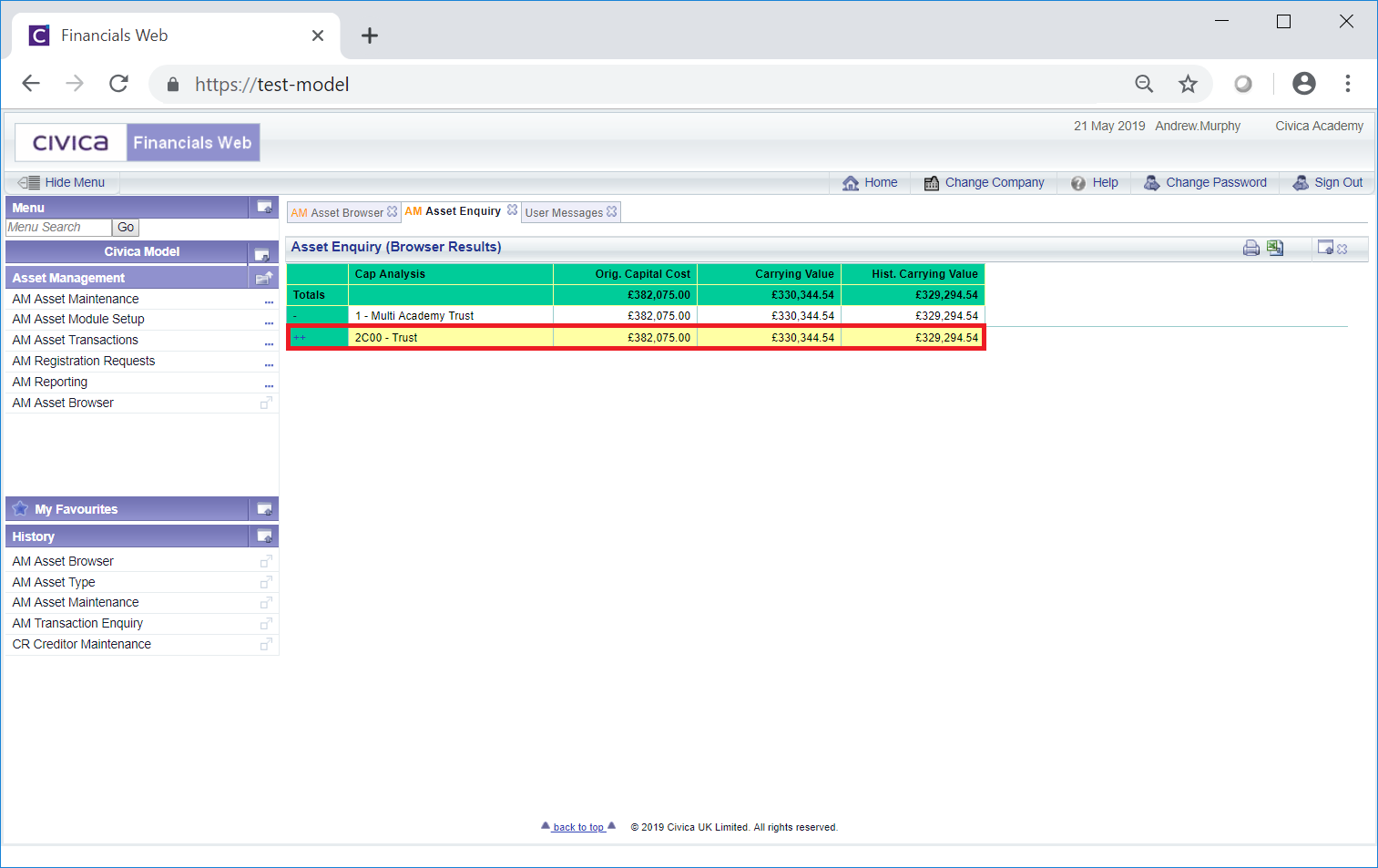Click the Go button next to Menu Search
This screenshot has width=1378, height=868.
click(x=126, y=227)
